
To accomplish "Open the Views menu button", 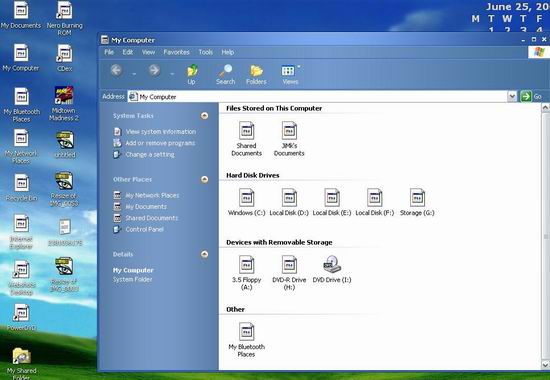I will click(x=290, y=74).
